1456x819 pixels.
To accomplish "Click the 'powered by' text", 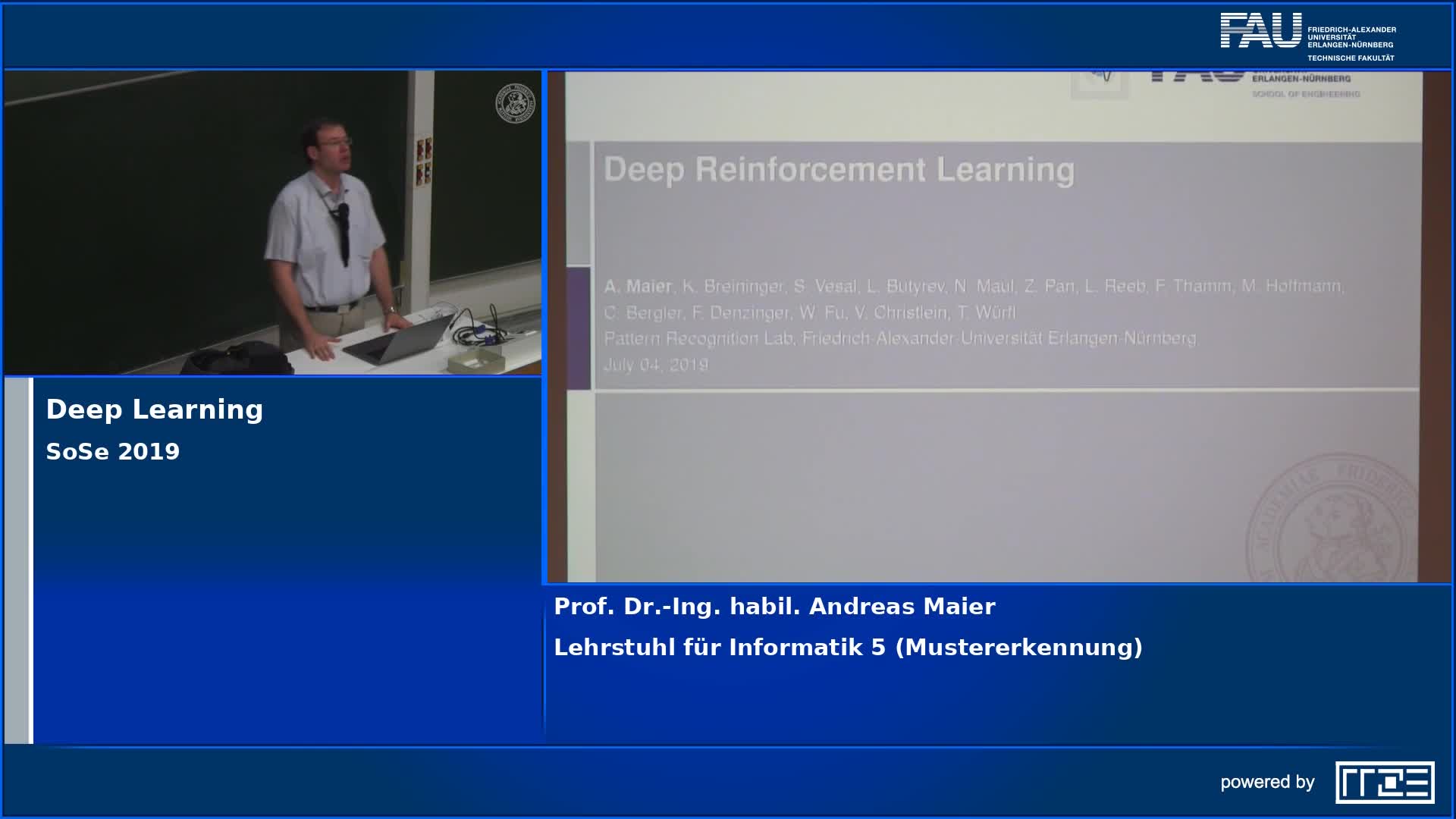I will [1267, 783].
